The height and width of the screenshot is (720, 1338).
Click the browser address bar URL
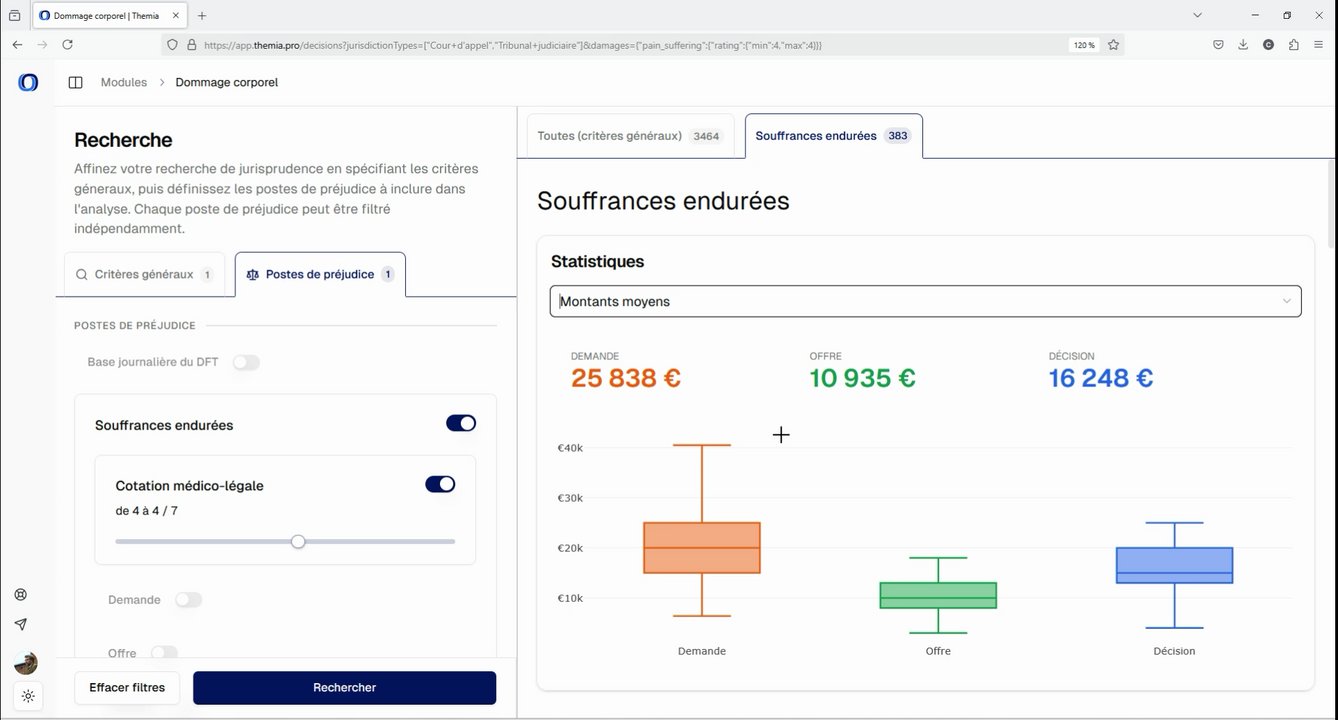pyautogui.click(x=512, y=45)
